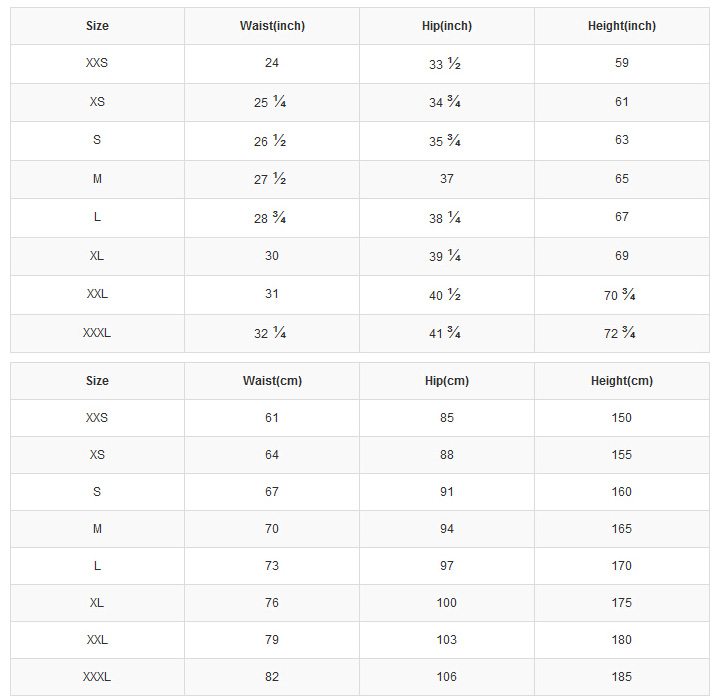Select height value 69 in the XL row
720x700 pixels.
point(622,256)
